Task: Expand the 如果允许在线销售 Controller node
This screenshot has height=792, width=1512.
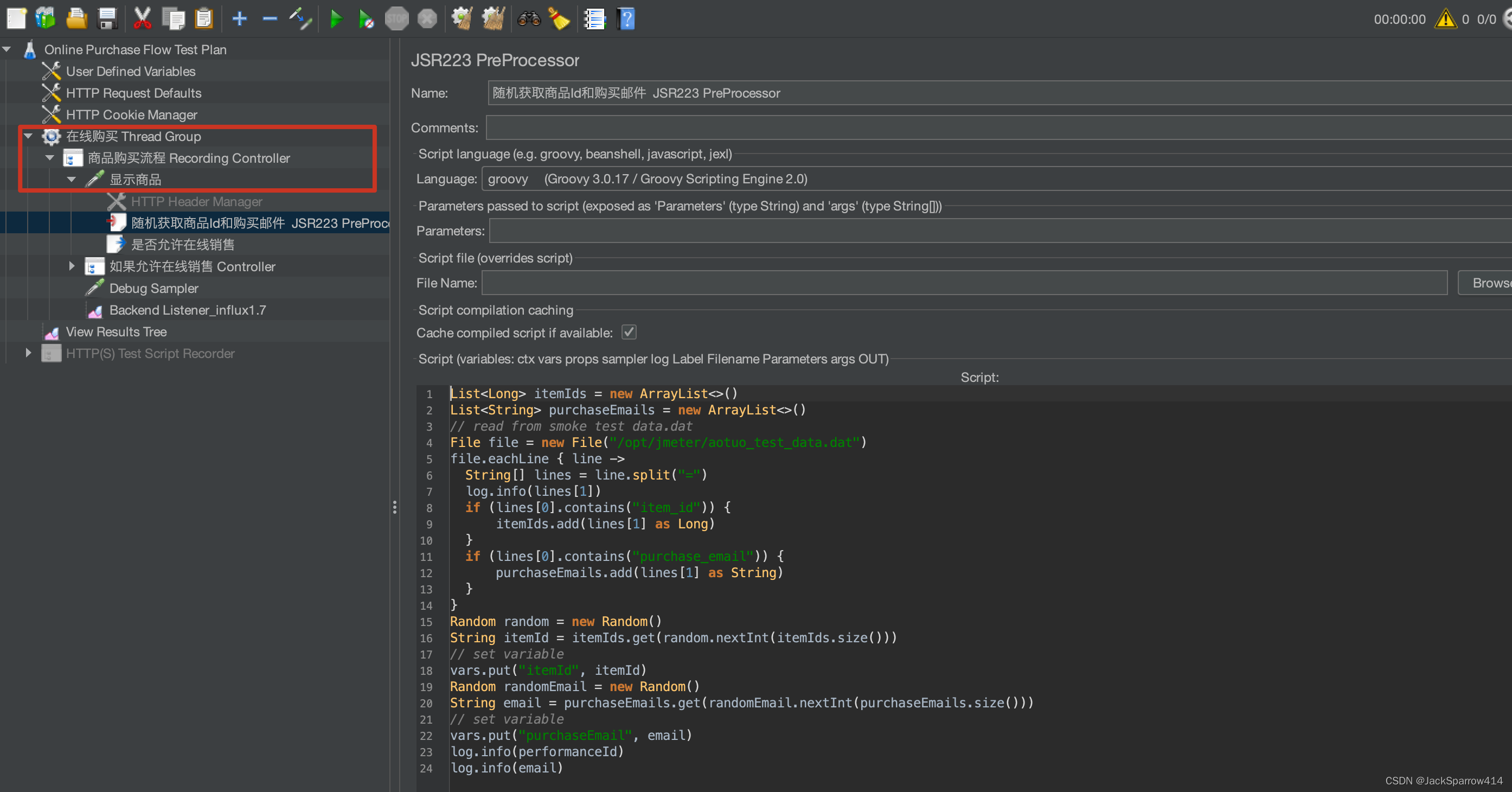Action: 72,266
